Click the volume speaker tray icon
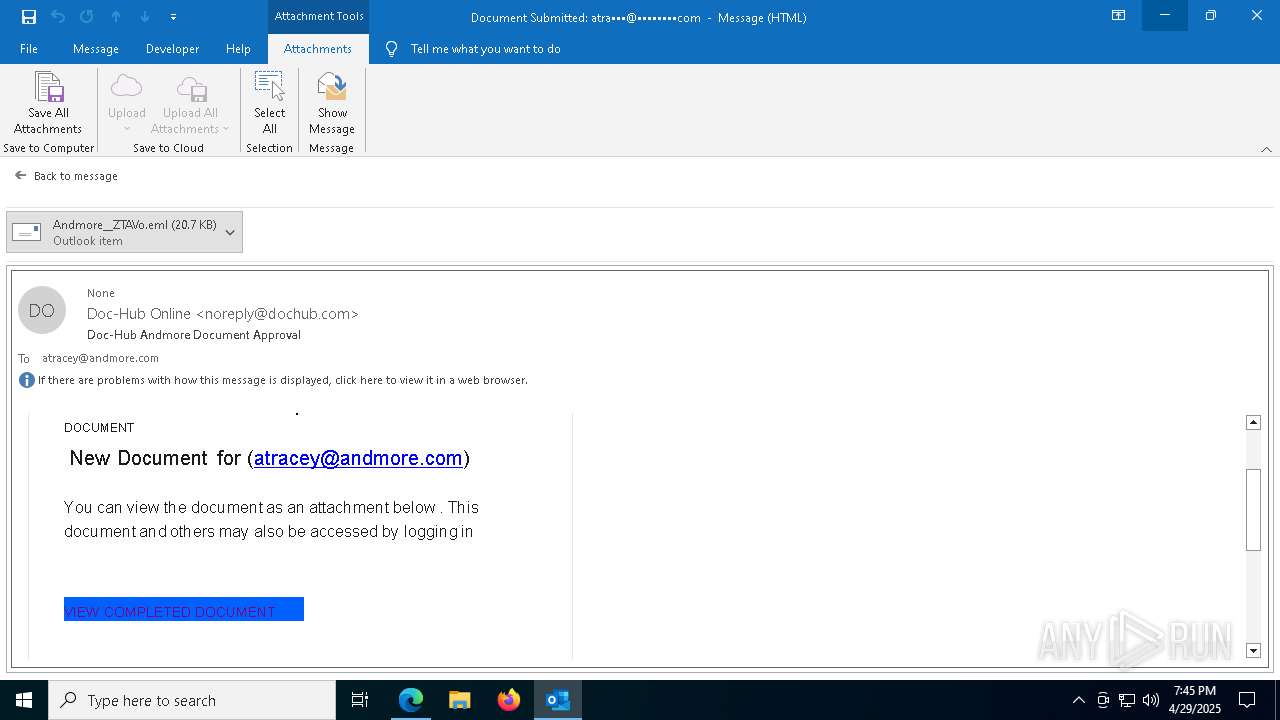The height and width of the screenshot is (720, 1280). coord(1151,700)
